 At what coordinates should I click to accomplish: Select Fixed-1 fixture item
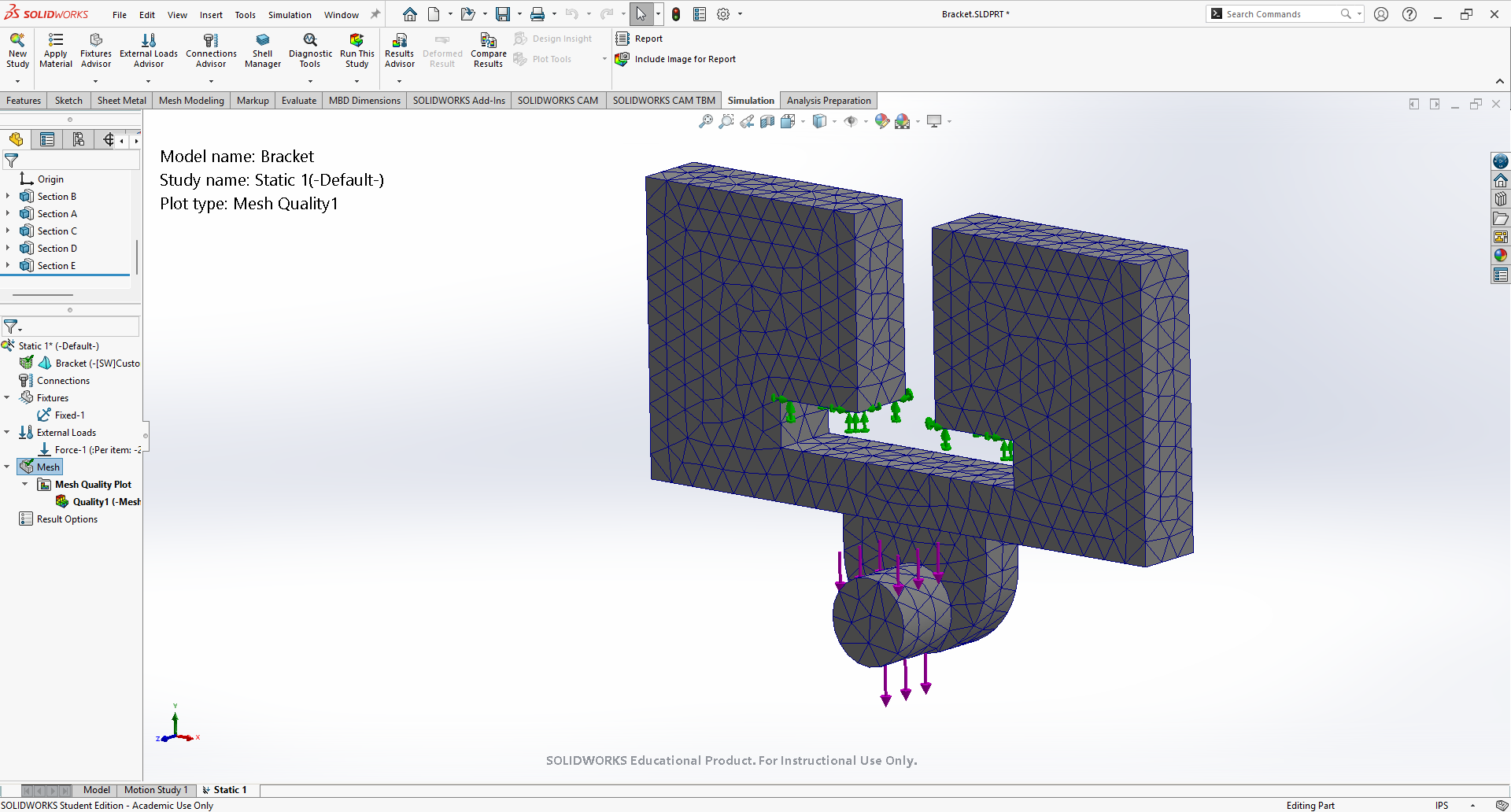(61, 415)
